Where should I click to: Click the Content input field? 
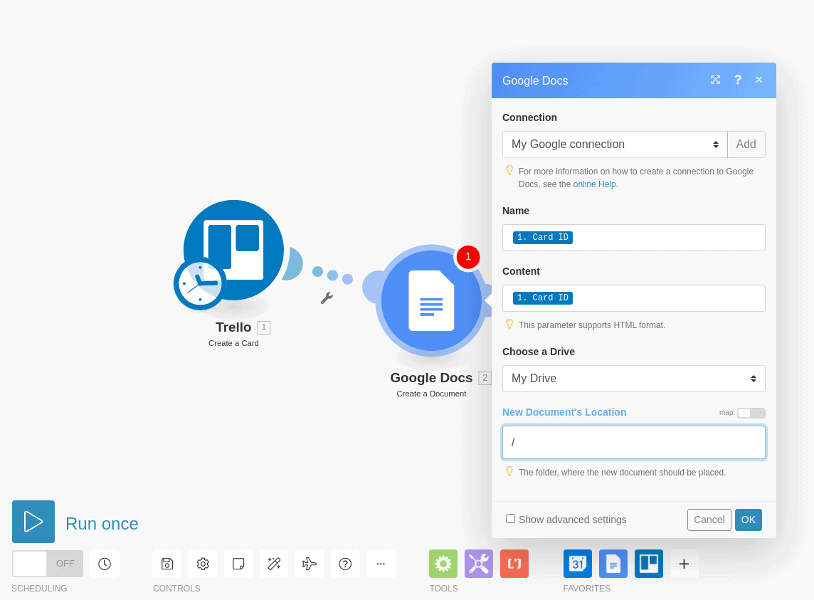(634, 298)
